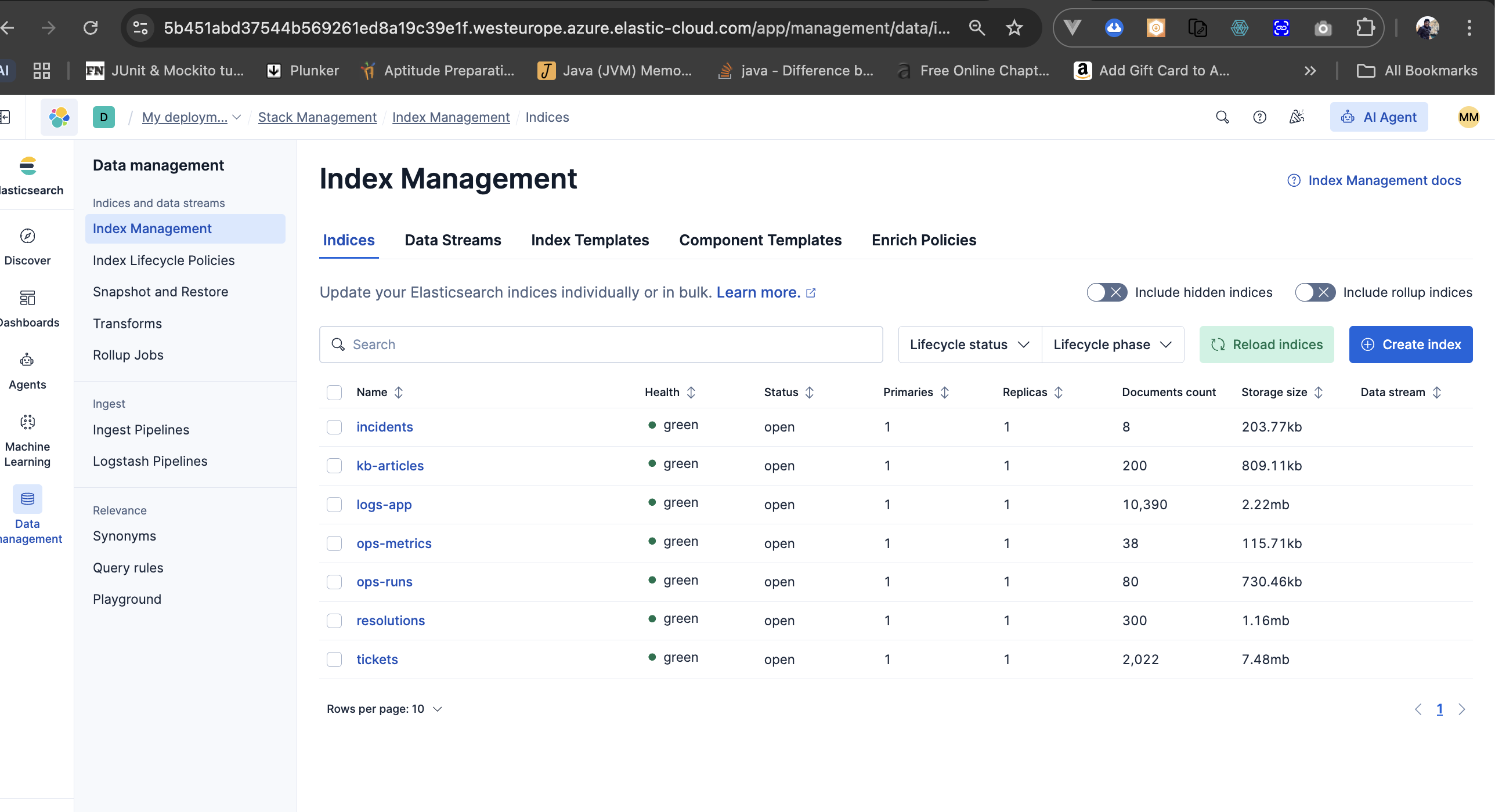Open the Index Management docs link
This screenshot has width=1495, height=812.
point(1374,180)
